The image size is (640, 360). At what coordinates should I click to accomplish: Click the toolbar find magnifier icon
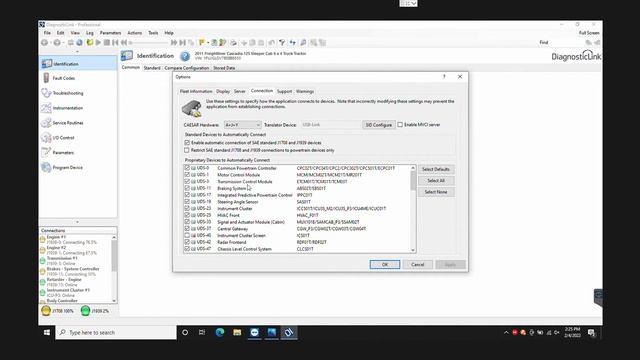303,42
